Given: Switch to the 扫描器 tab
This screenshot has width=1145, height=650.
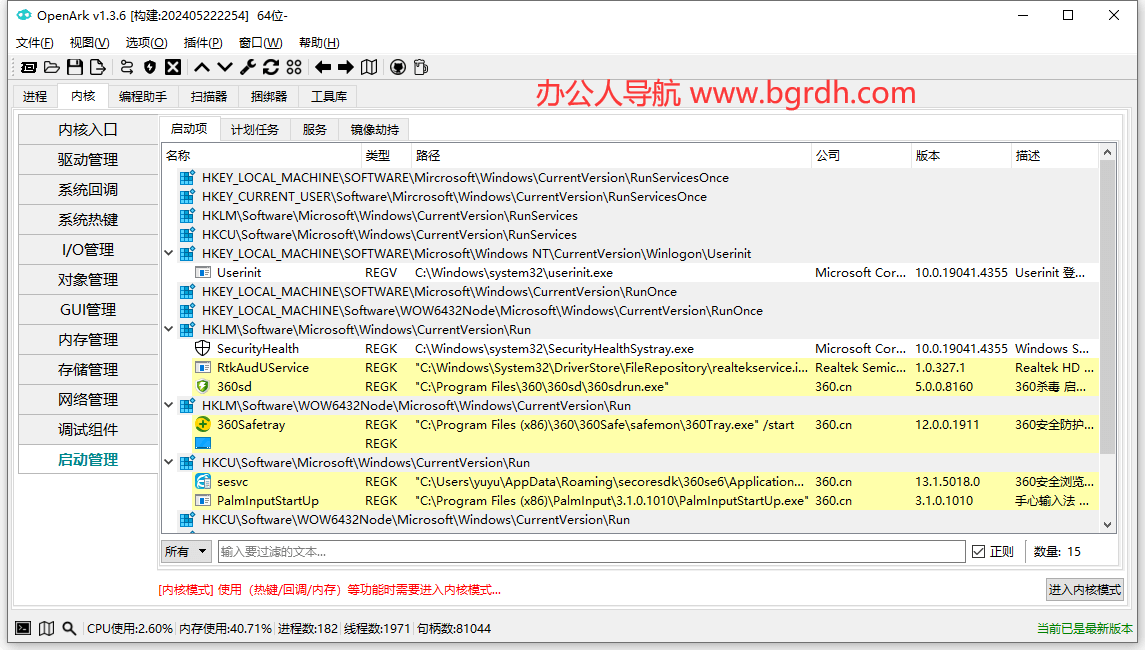Looking at the screenshot, I should tap(209, 96).
